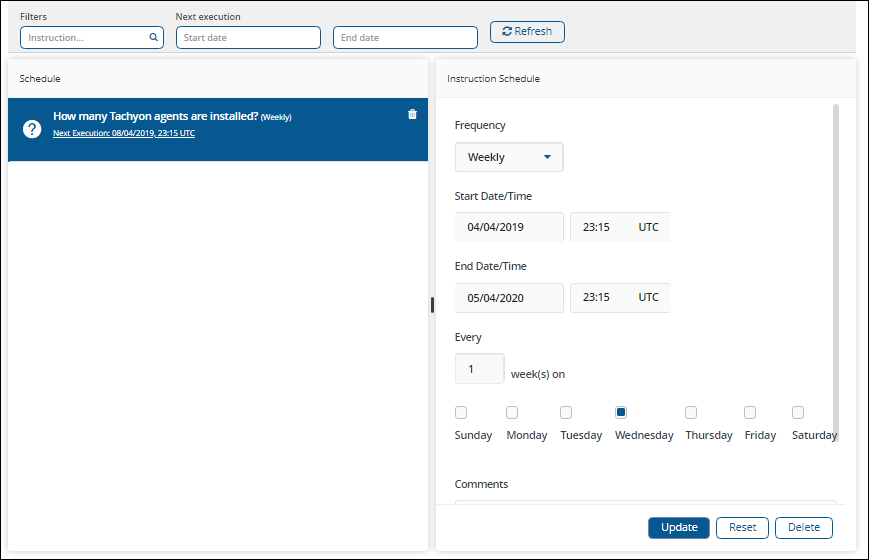Tick the Friday checkbox
This screenshot has width=869, height=560.
click(750, 412)
